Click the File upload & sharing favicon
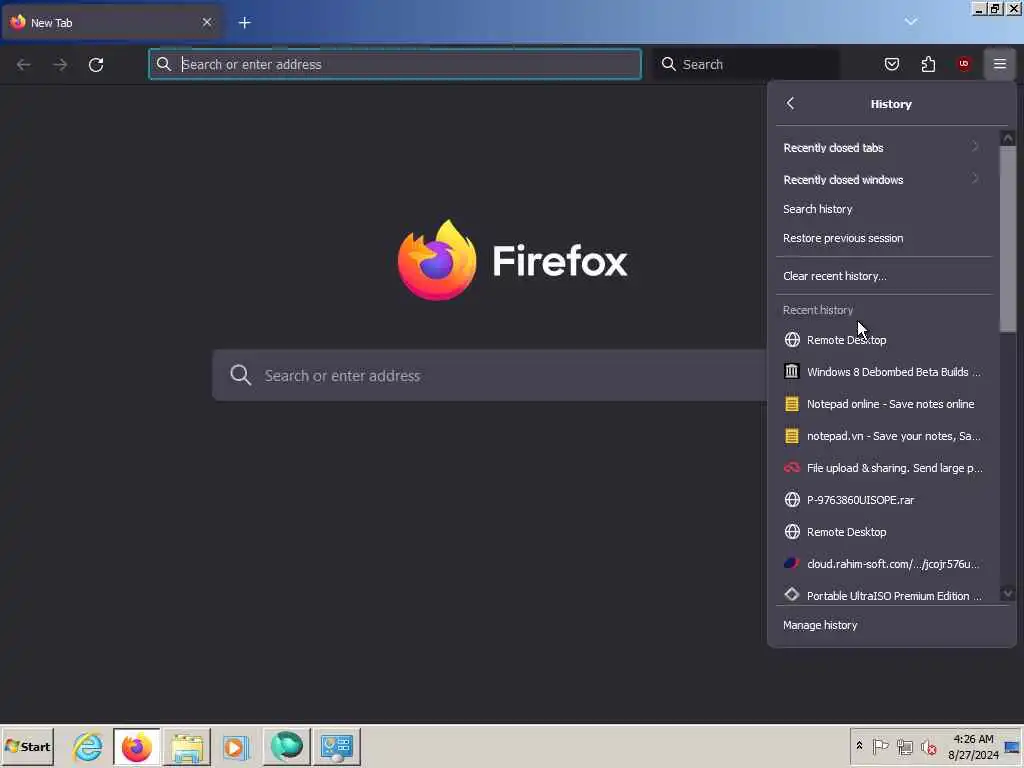Screen dimensions: 1024x768 point(792,468)
